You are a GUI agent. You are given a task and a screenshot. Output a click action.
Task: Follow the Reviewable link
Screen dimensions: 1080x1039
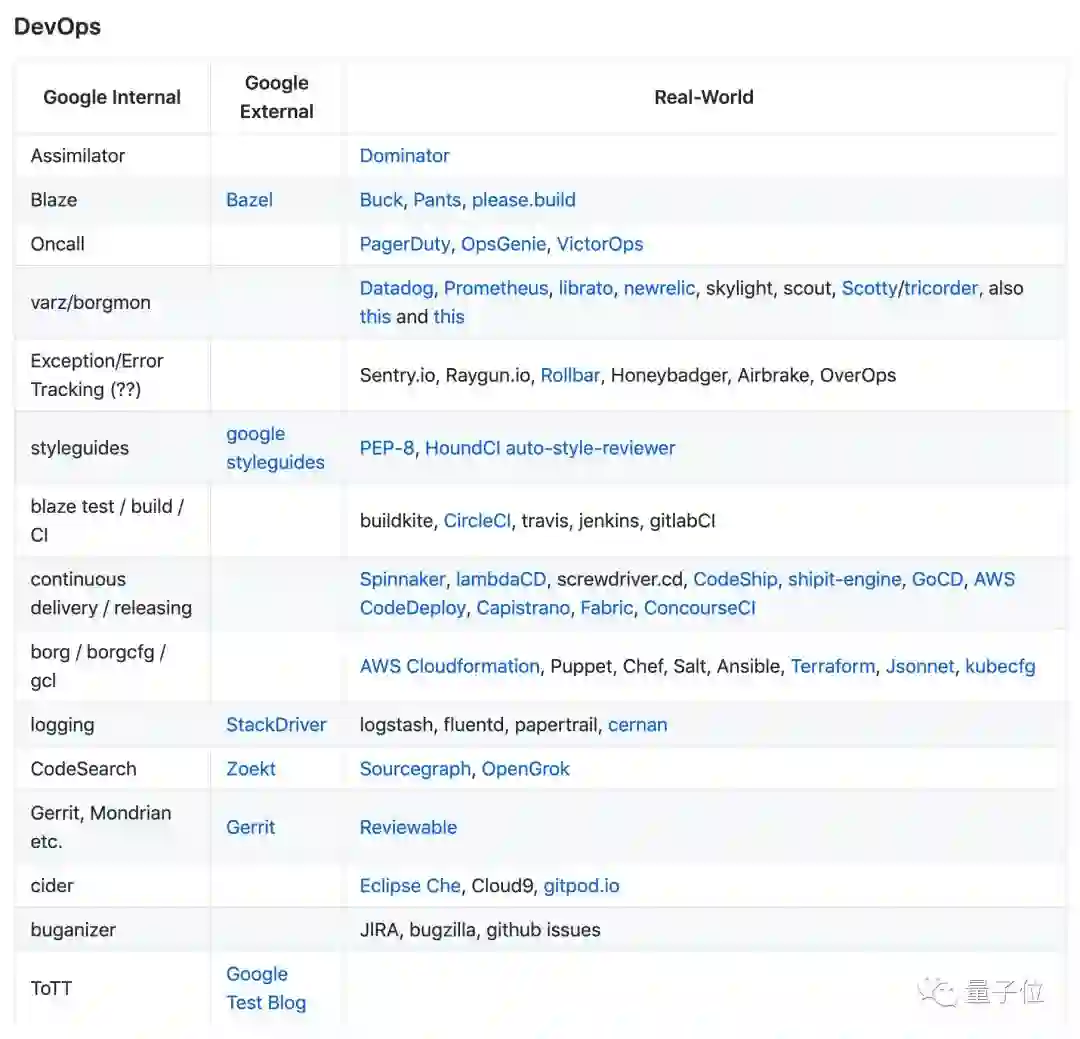click(x=408, y=827)
